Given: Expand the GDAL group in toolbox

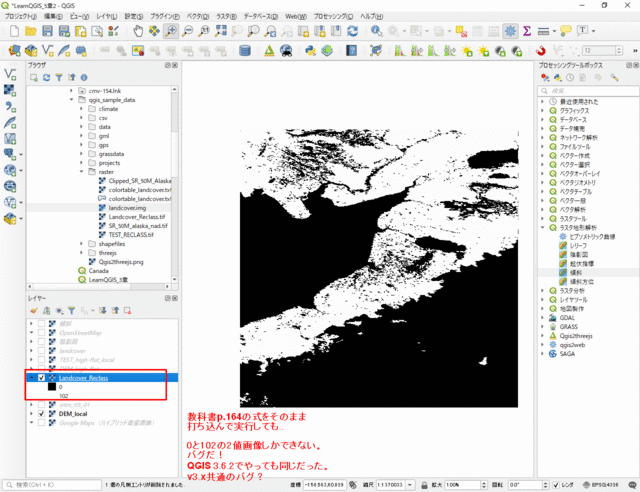Looking at the screenshot, I should tap(542, 318).
